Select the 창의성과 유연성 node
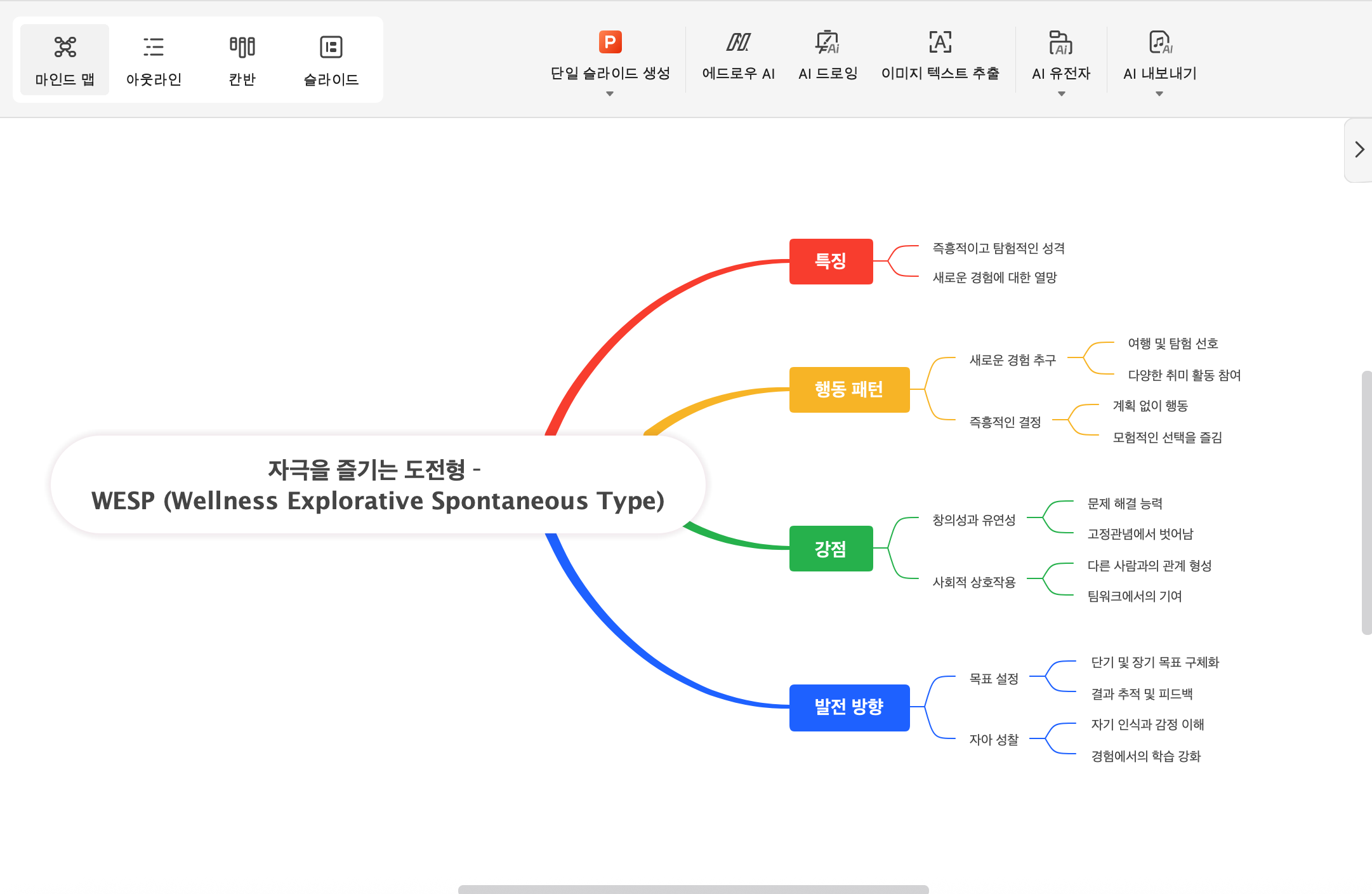This screenshot has height=894, width=1372. point(974,520)
